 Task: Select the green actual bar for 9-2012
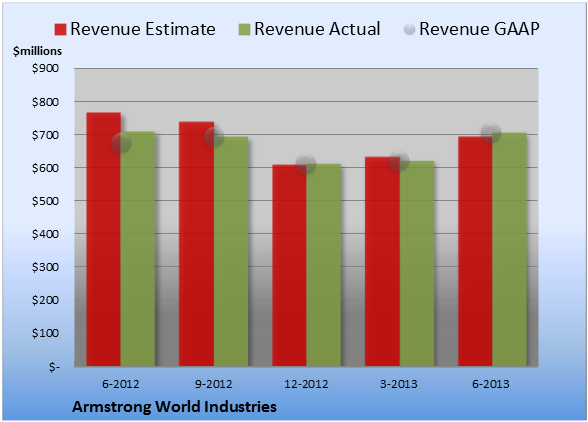point(231,251)
